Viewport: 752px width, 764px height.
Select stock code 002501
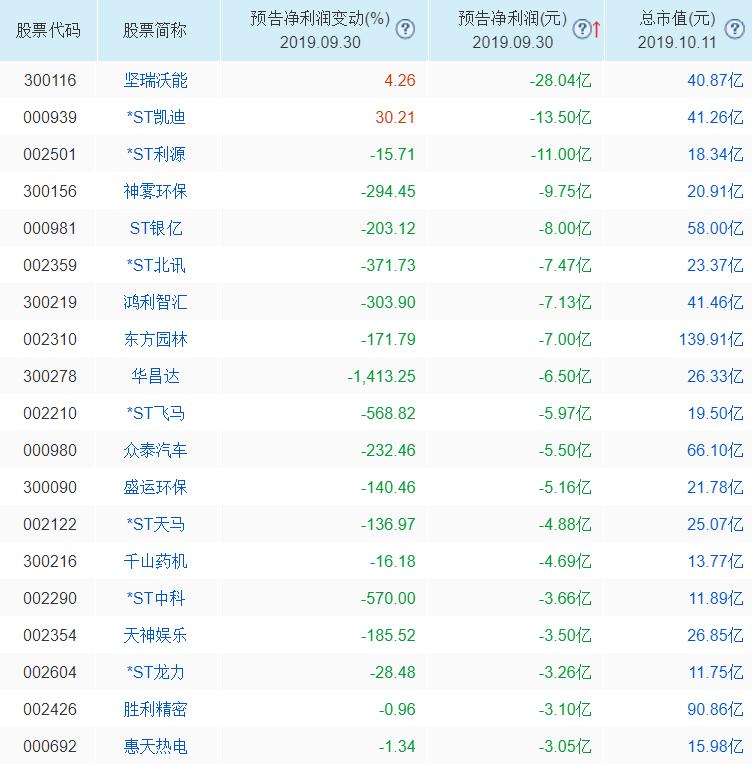coord(50,154)
